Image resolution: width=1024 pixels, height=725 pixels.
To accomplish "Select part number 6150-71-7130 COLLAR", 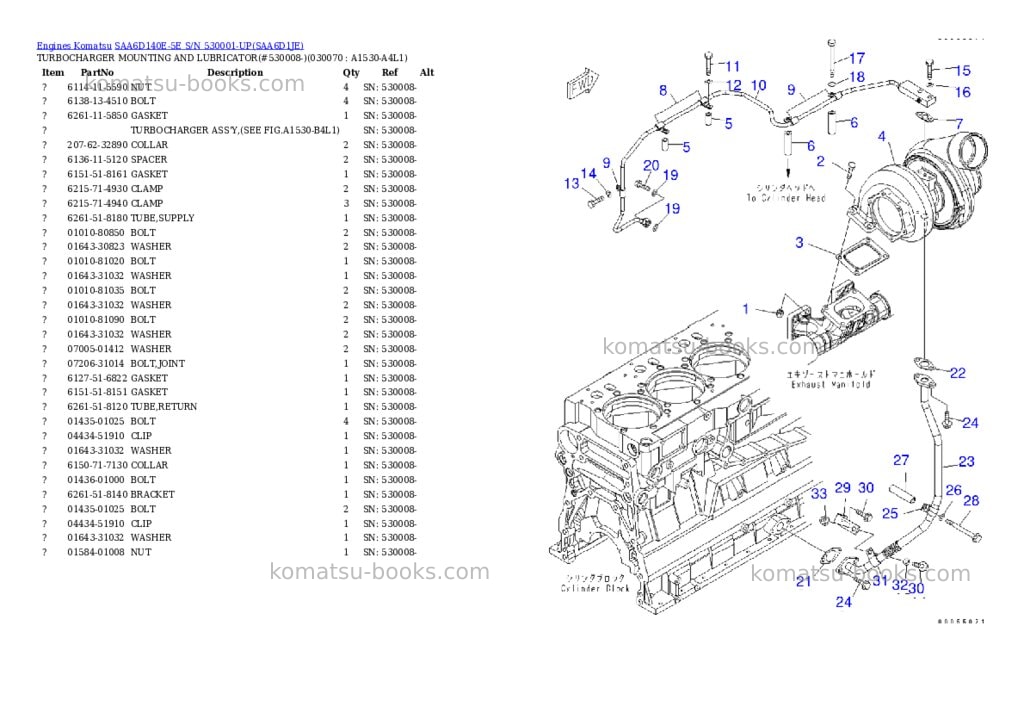I will (x=117, y=466).
